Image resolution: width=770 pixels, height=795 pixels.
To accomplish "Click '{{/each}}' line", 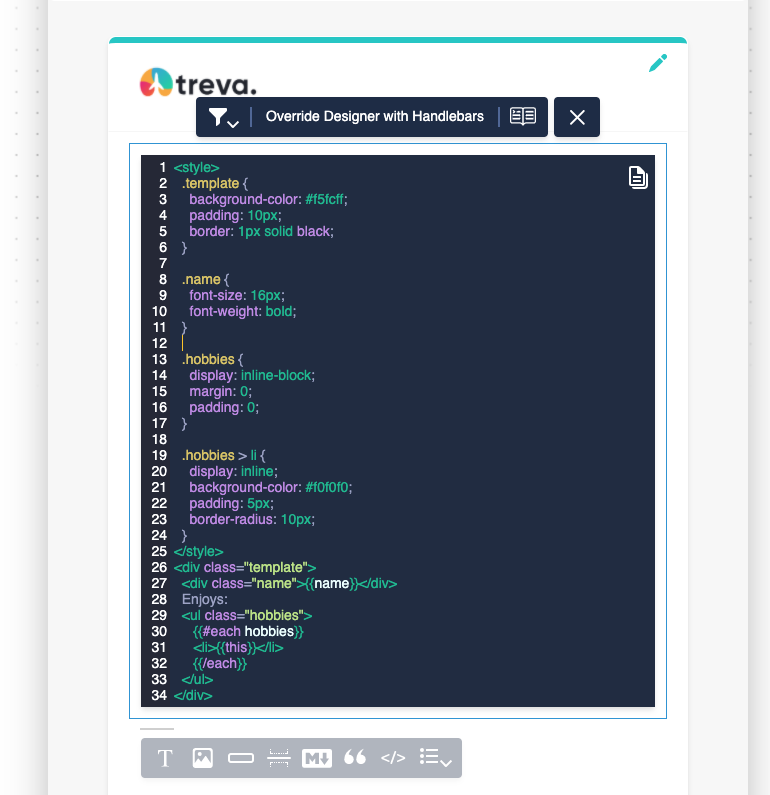I will (219, 663).
